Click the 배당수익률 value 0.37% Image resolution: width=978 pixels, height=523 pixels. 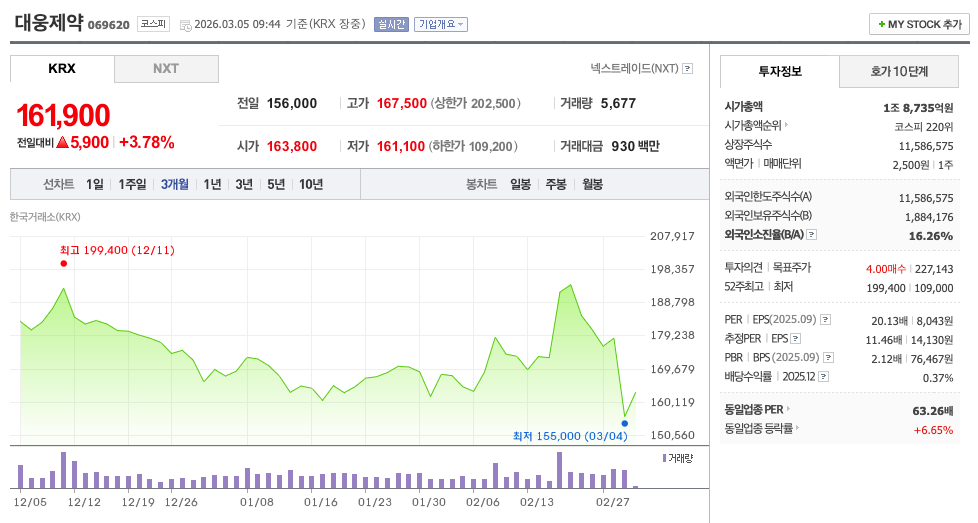[x=938, y=378]
